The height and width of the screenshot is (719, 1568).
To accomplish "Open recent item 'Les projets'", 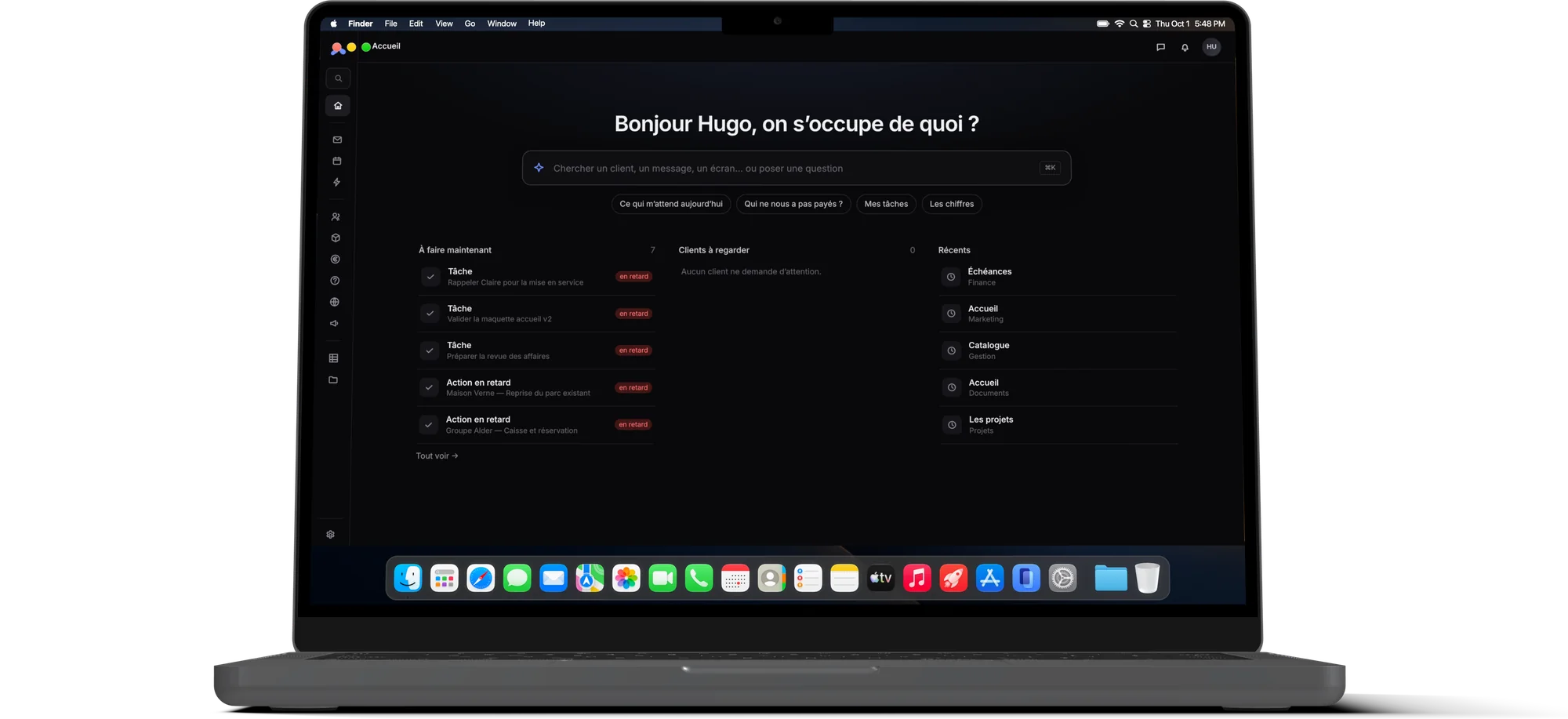I will tap(1058, 425).
